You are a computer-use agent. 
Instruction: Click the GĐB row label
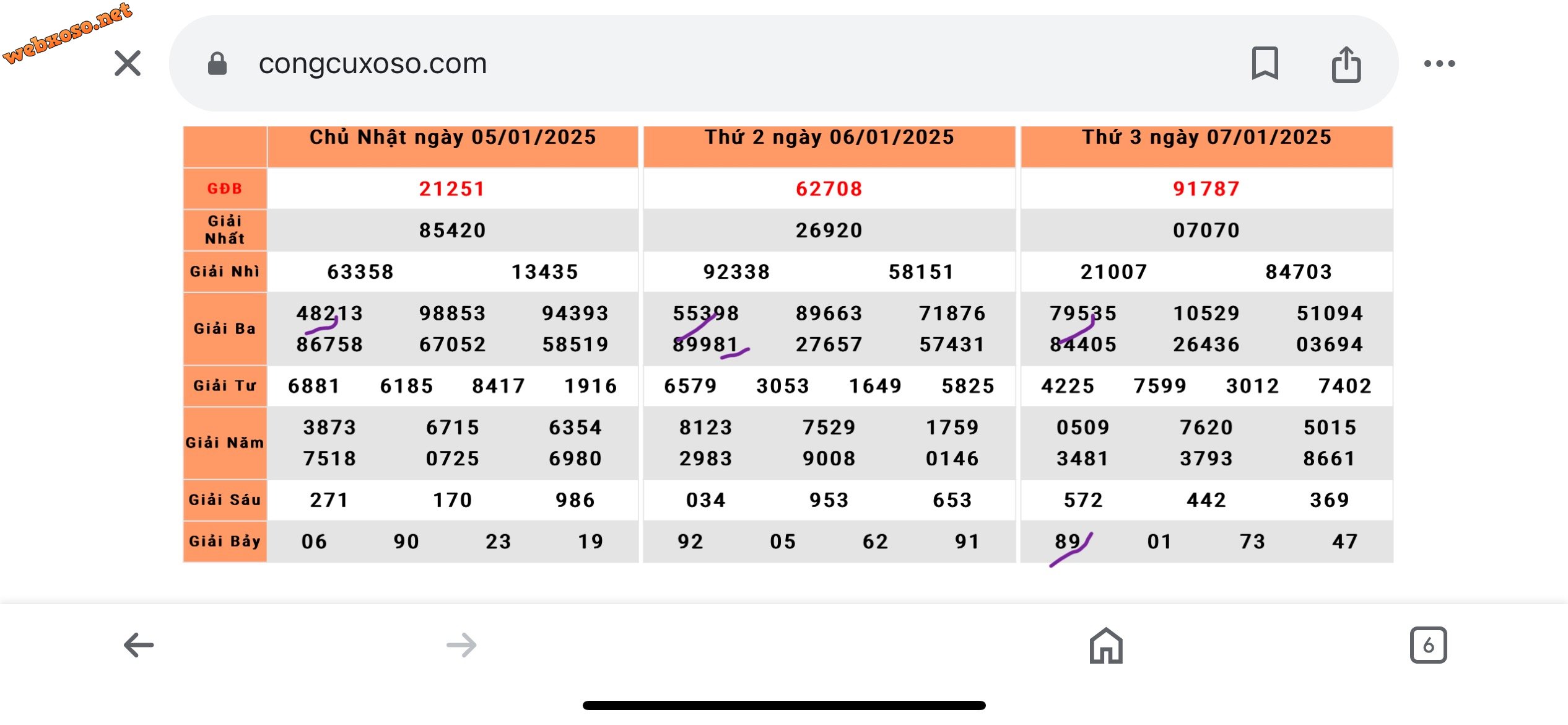225,188
